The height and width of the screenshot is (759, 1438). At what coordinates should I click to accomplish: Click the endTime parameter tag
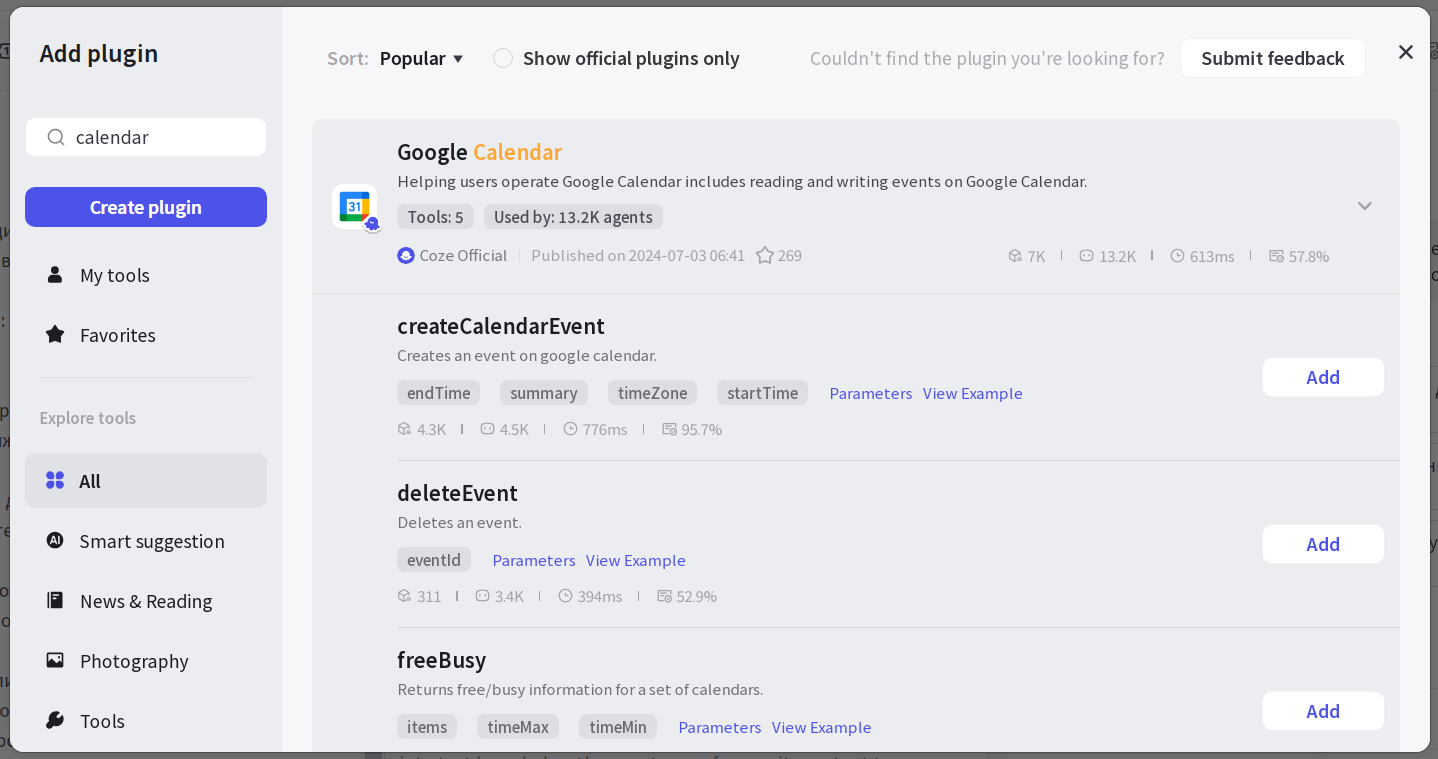438,393
